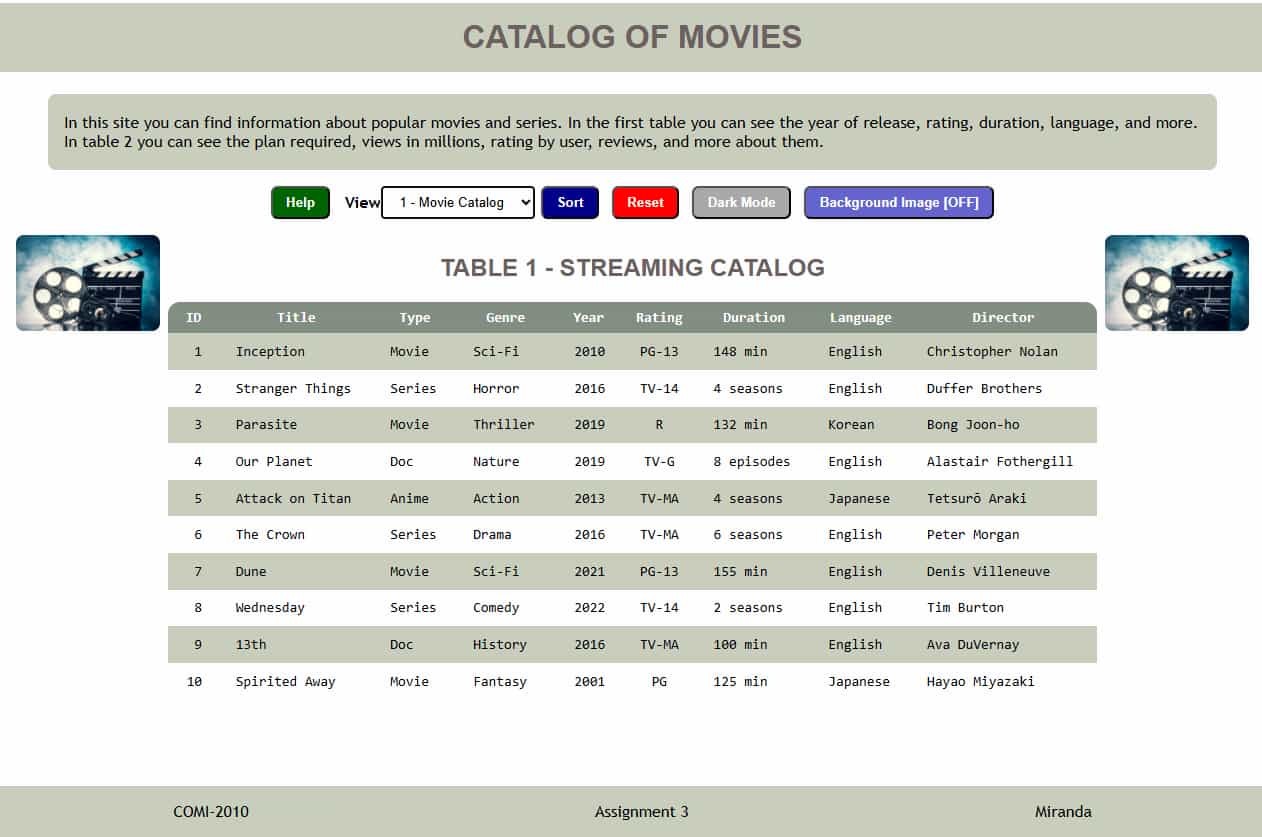Click the right film reel clapperboard image
This screenshot has height=837, width=1262.
[1177, 283]
